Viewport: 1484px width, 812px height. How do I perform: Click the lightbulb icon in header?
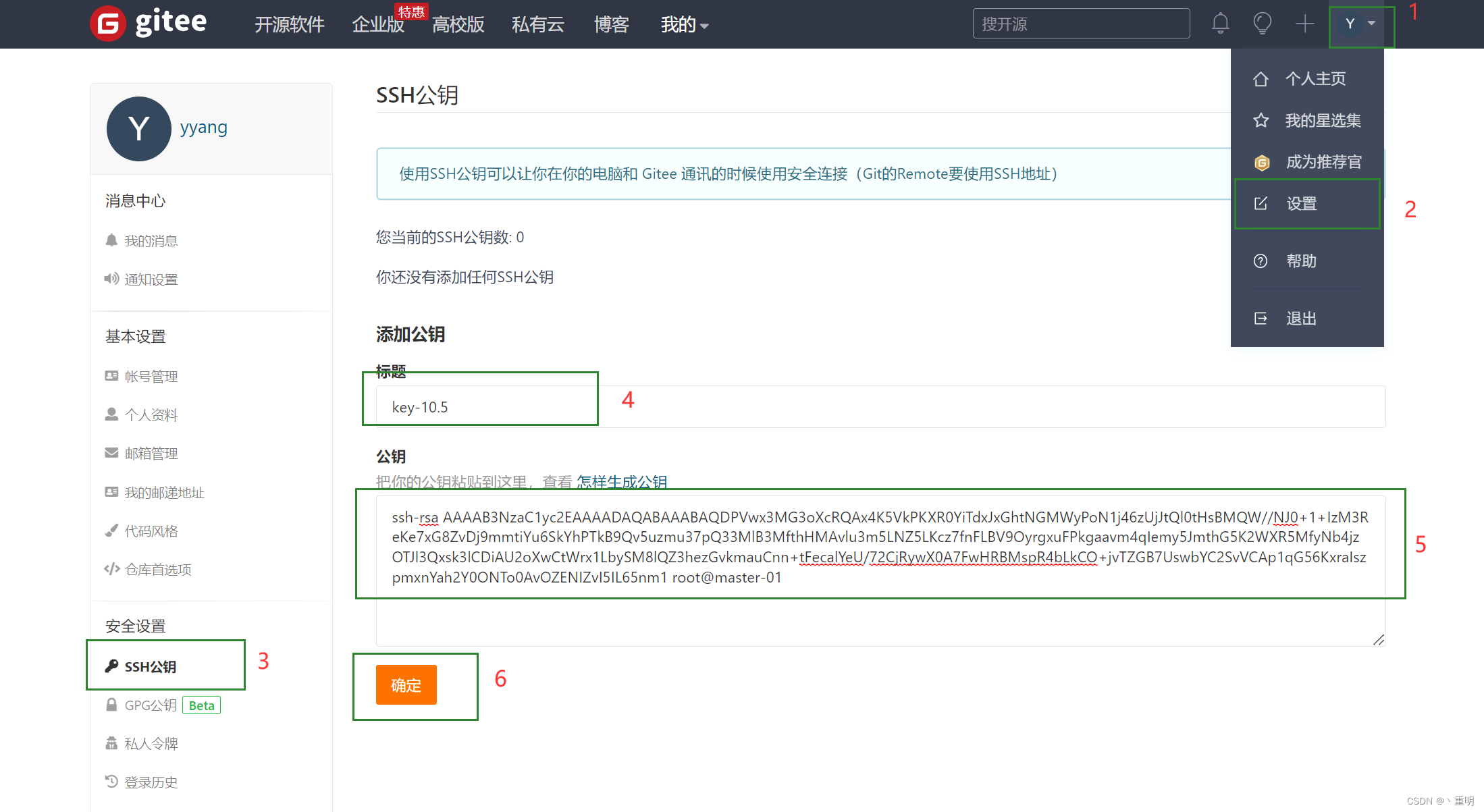tap(1262, 24)
